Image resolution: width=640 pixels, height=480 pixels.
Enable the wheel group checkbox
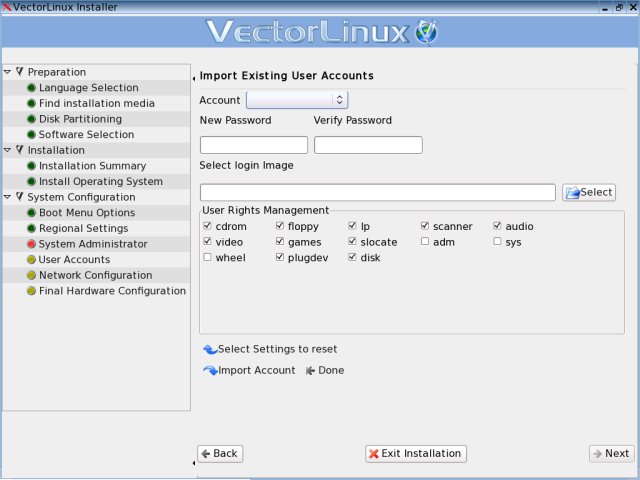coord(207,257)
